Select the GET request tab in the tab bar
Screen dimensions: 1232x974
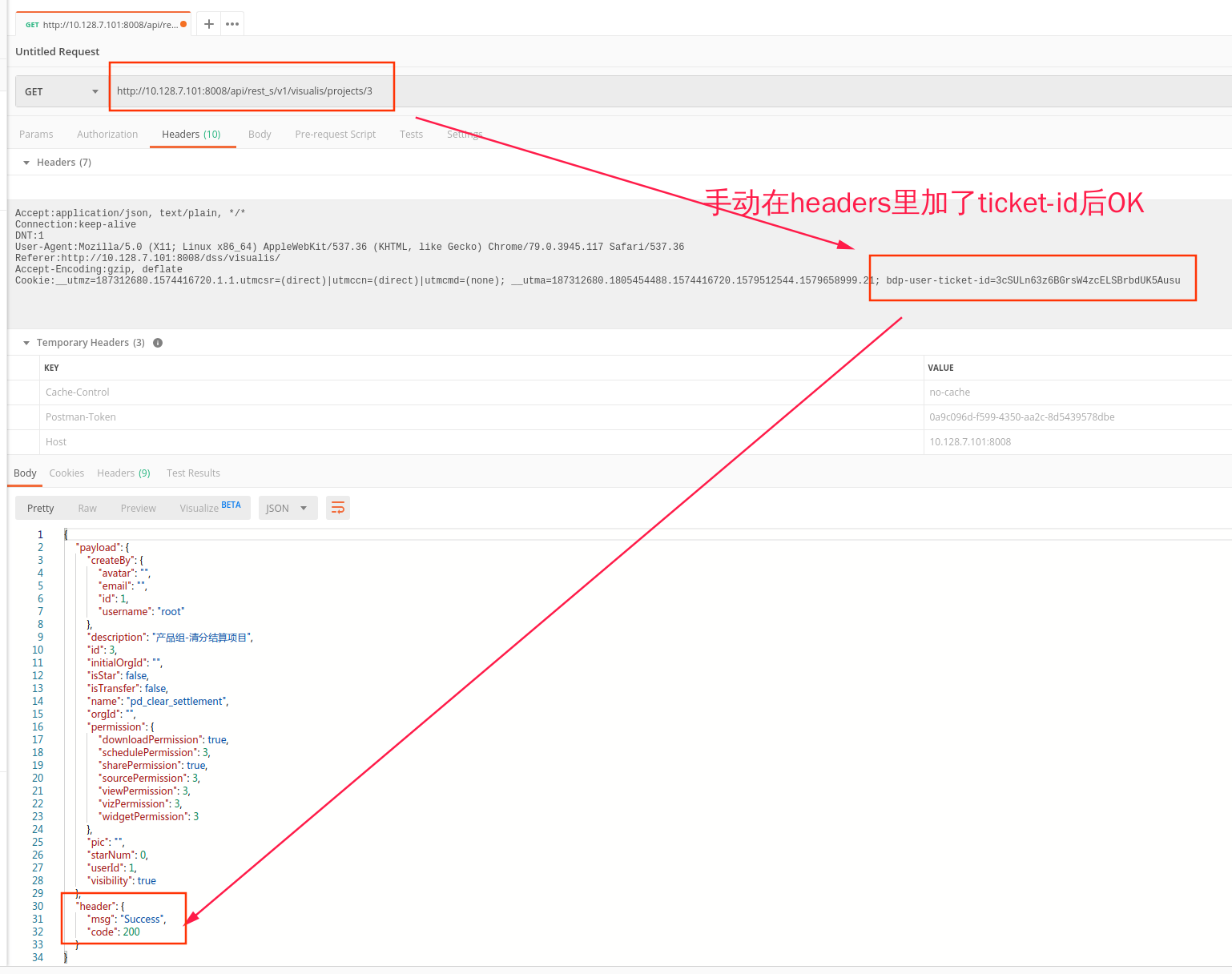pyautogui.click(x=103, y=24)
